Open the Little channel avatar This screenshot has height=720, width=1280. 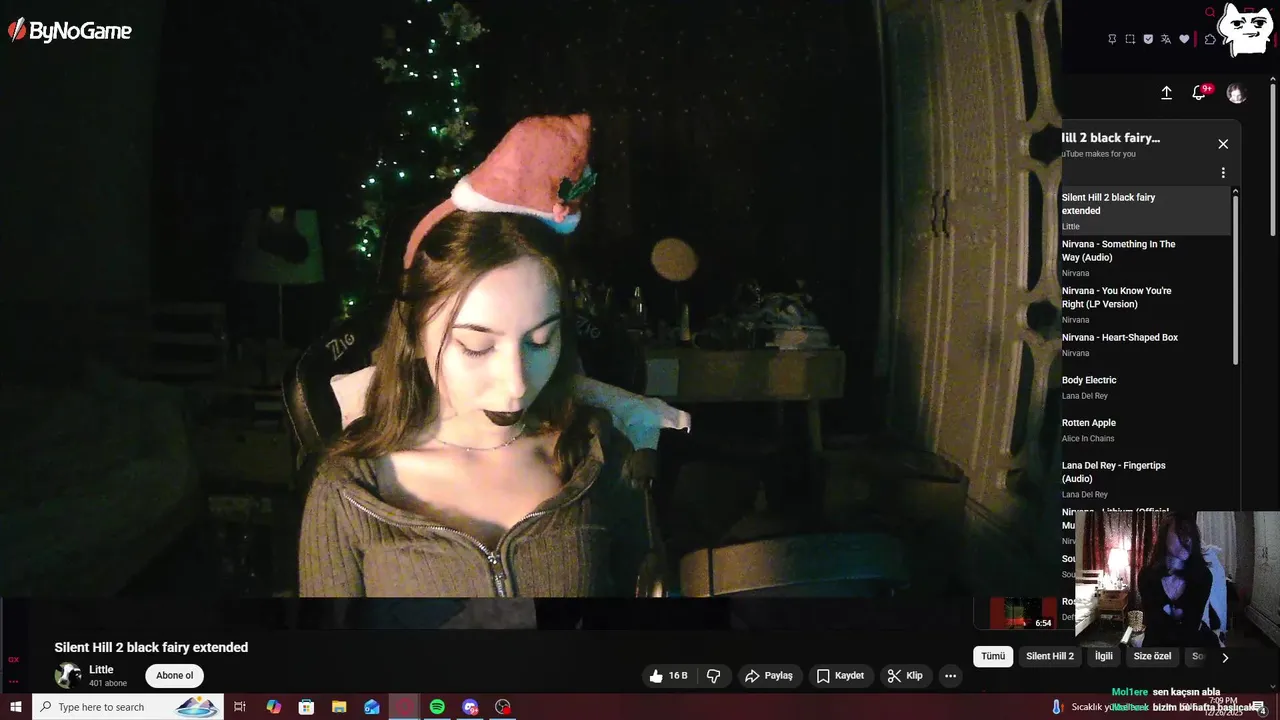pos(68,675)
